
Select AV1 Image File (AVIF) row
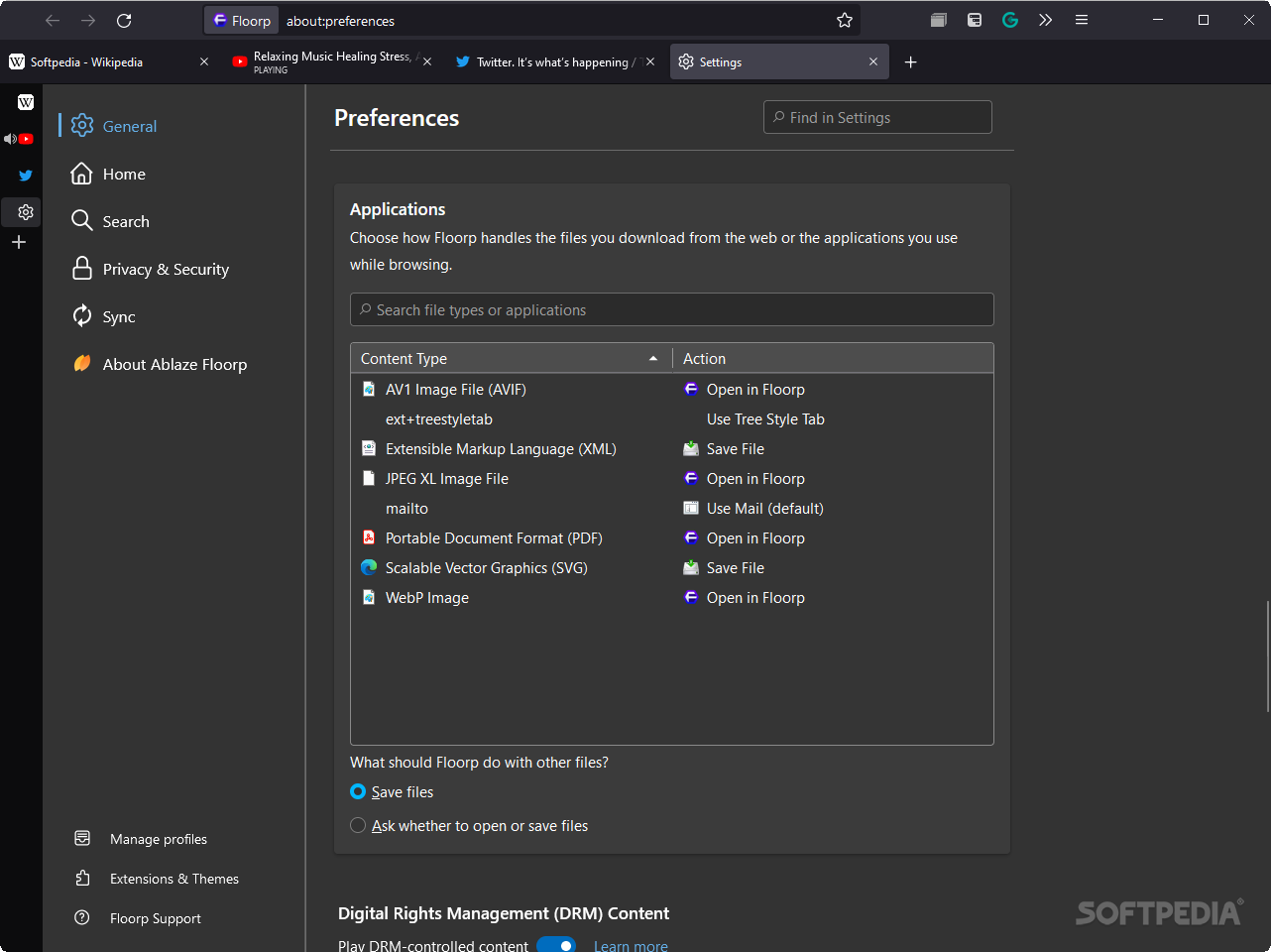672,390
